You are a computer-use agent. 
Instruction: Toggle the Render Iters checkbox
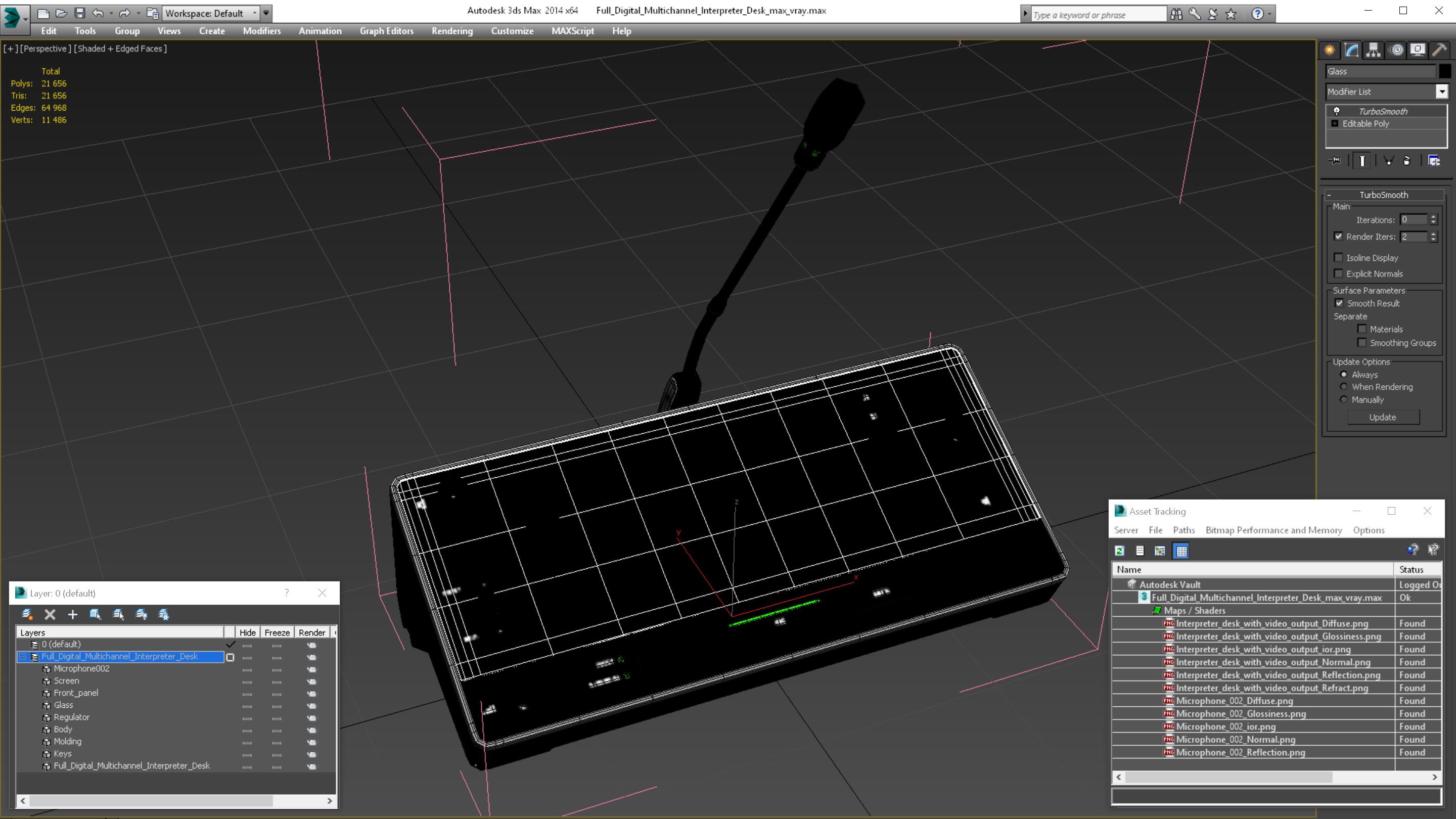pos(1338,236)
